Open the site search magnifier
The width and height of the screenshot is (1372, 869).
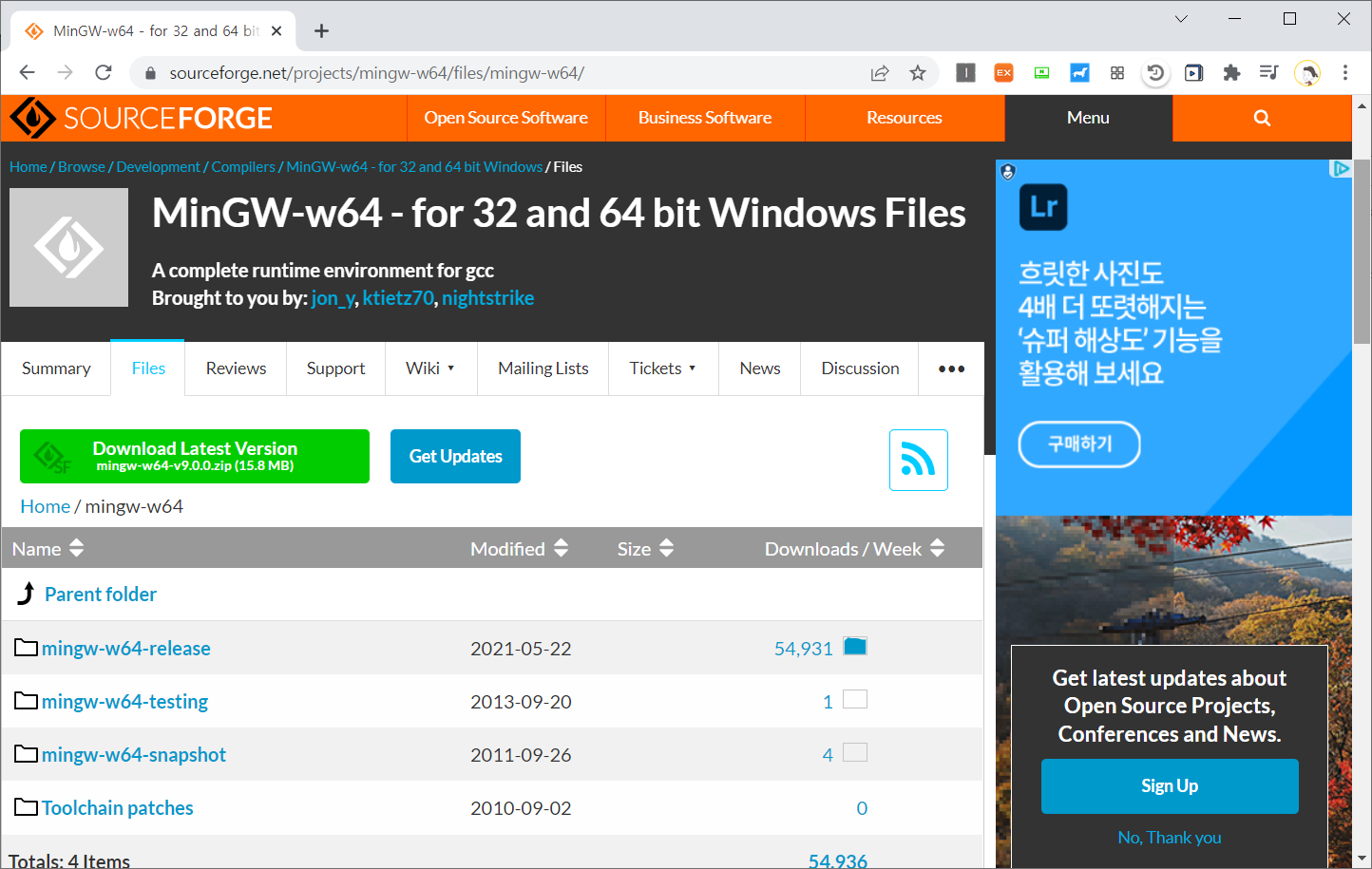pyautogui.click(x=1262, y=118)
